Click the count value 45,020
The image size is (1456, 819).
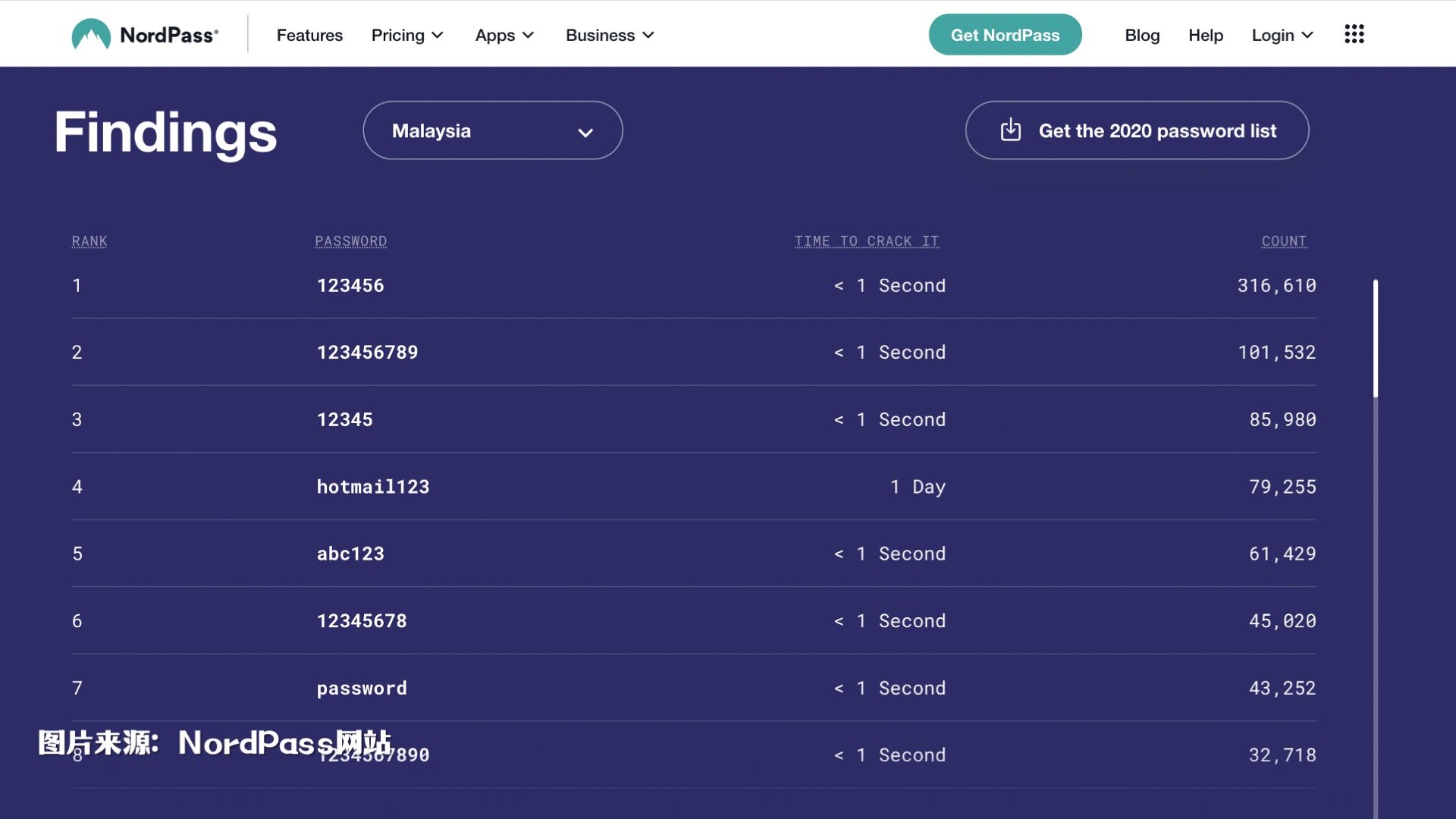(1283, 621)
